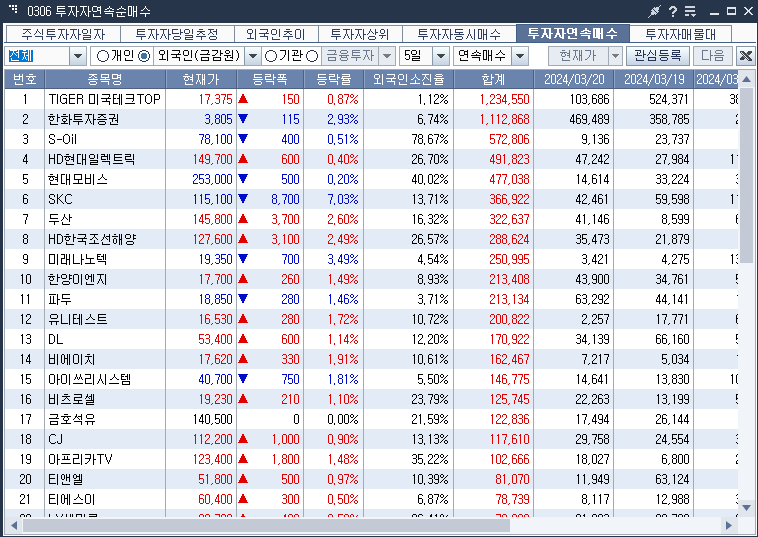Switch to the 투자자매물대 tab
Image resolution: width=758 pixels, height=537 pixels.
pos(681,34)
